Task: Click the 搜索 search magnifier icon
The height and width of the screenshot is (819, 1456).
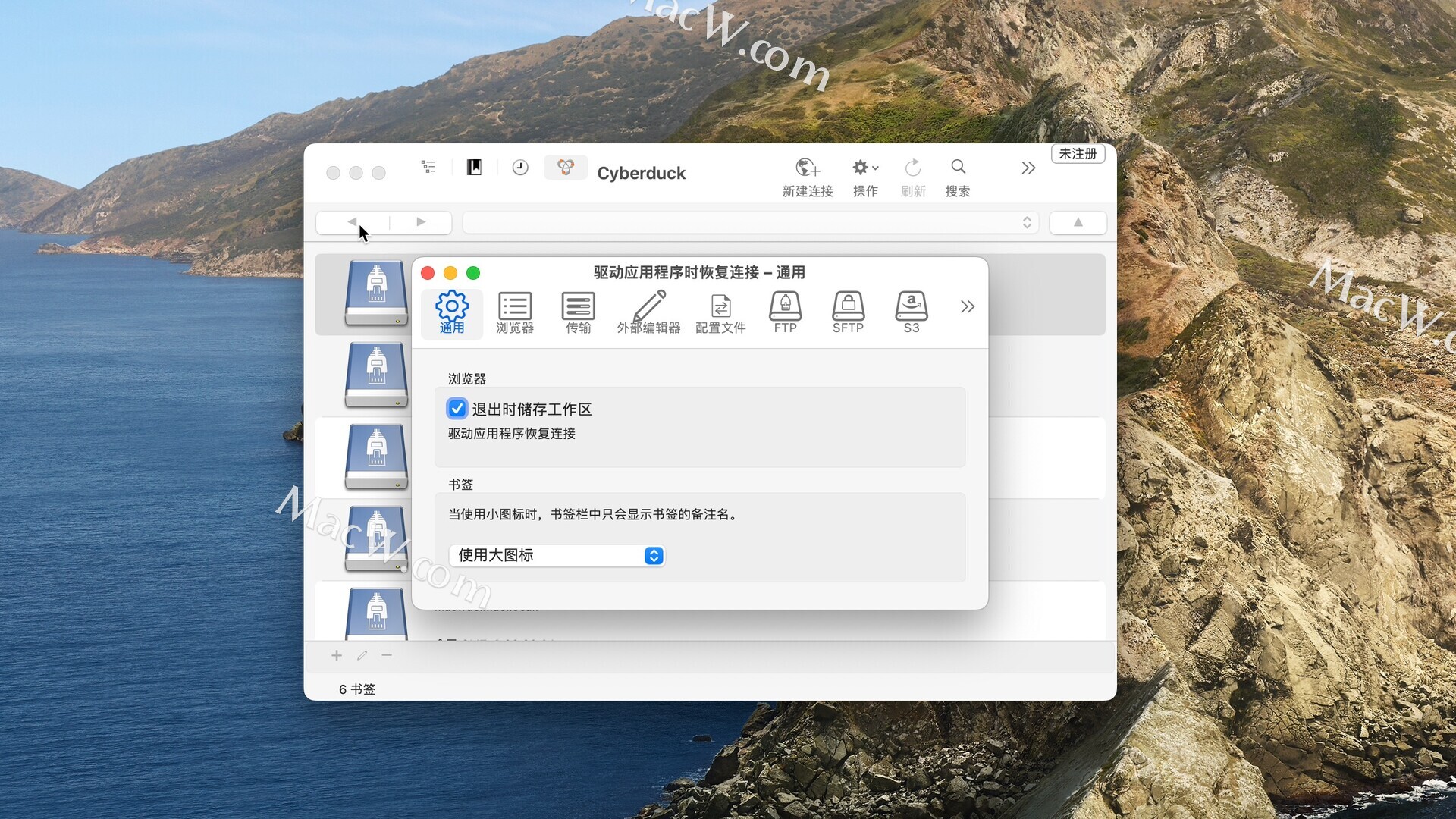Action: 958,168
